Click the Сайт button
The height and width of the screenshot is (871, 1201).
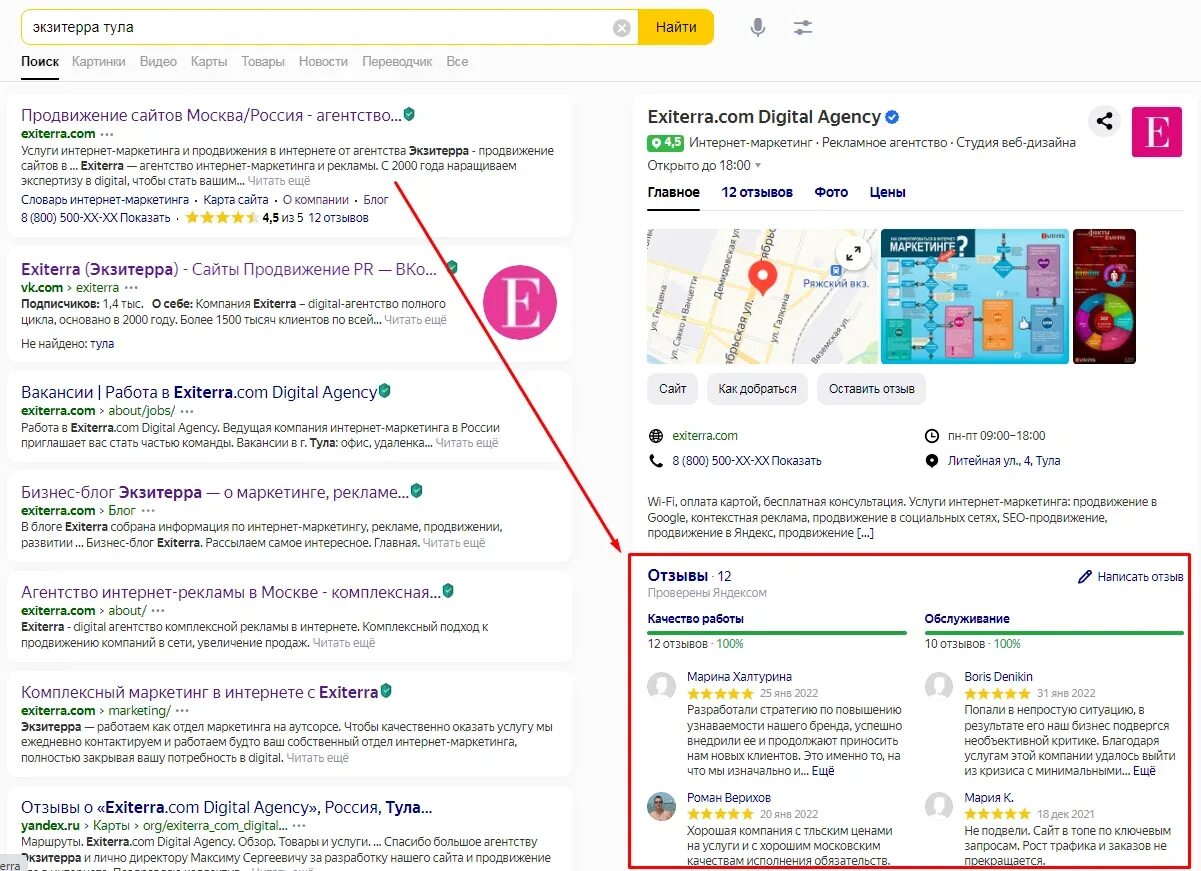673,389
